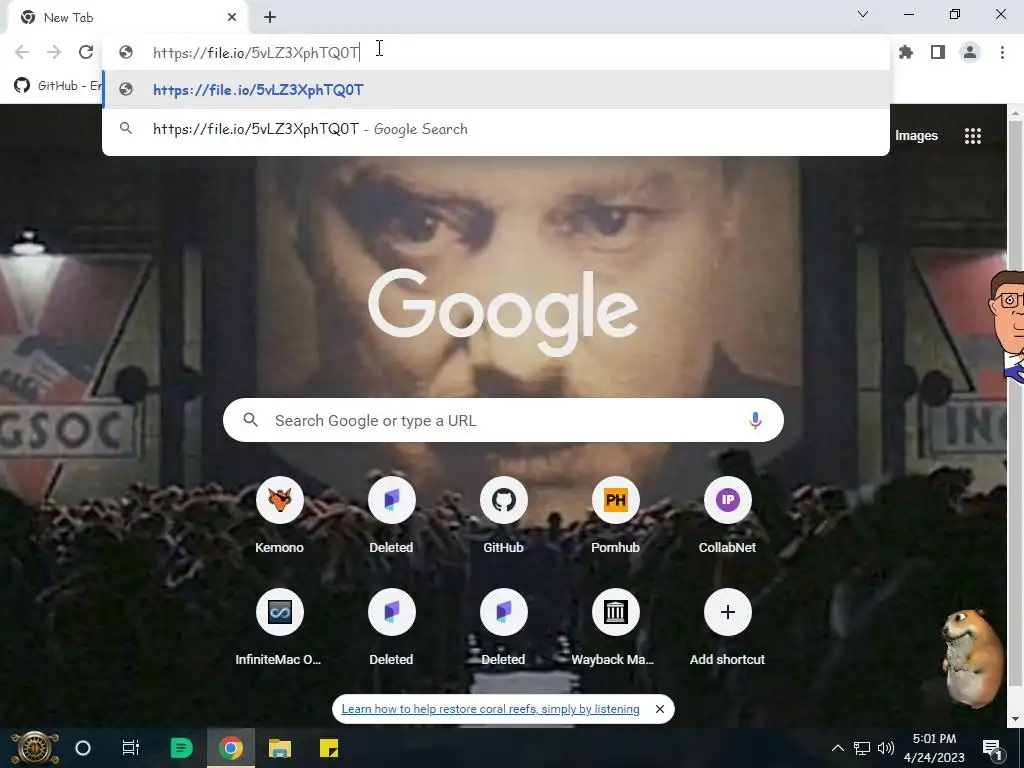Click the Google search box
Screen dimensions: 1024x768
pyautogui.click(x=504, y=421)
